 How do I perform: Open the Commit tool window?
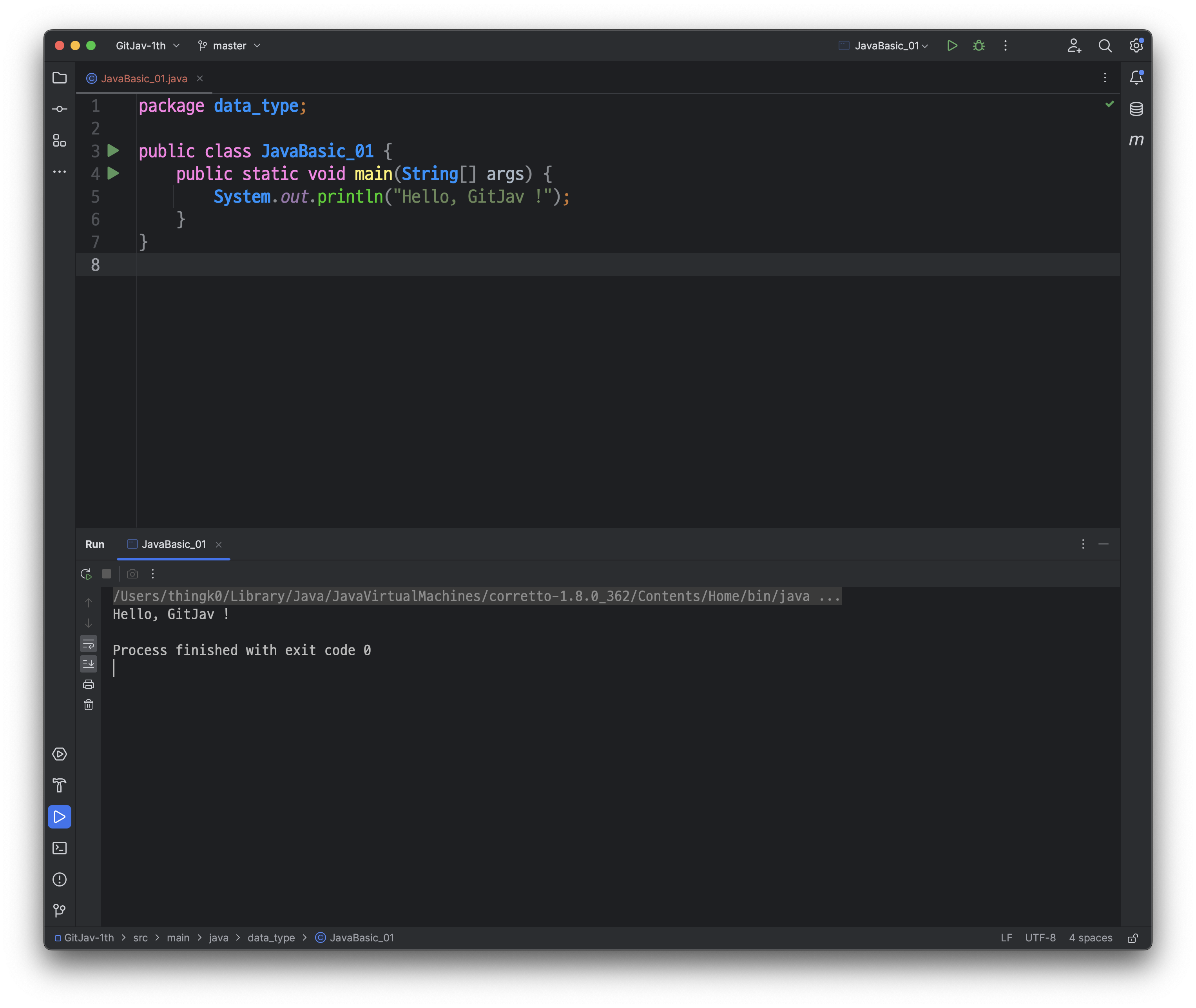click(x=60, y=109)
